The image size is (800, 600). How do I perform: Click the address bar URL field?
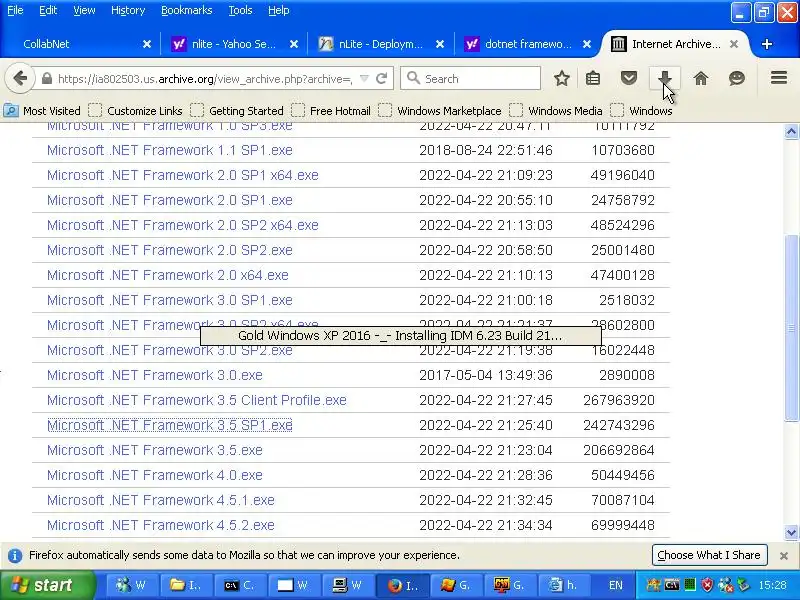[x=204, y=79]
